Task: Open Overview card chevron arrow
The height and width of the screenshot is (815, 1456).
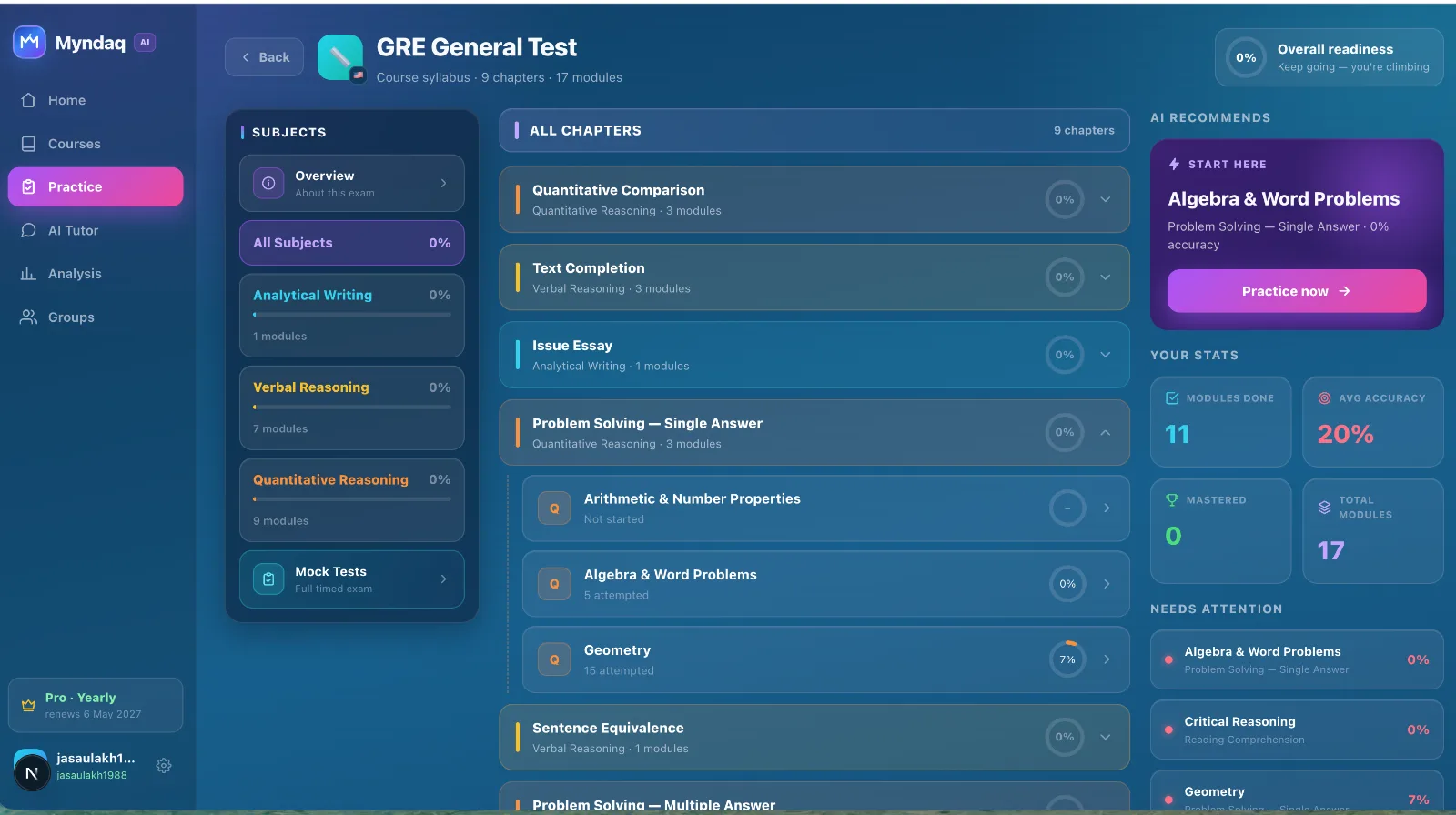Action: [443, 183]
